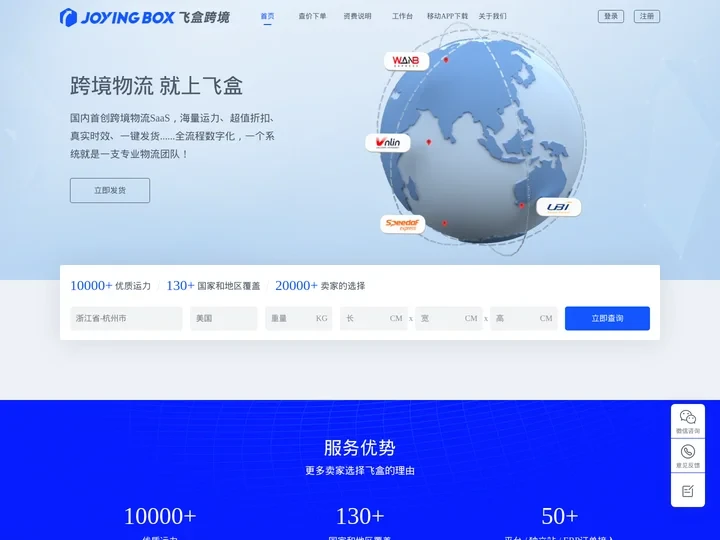Click the blue 立即查询 button
This screenshot has height=540, width=720.
click(607, 318)
